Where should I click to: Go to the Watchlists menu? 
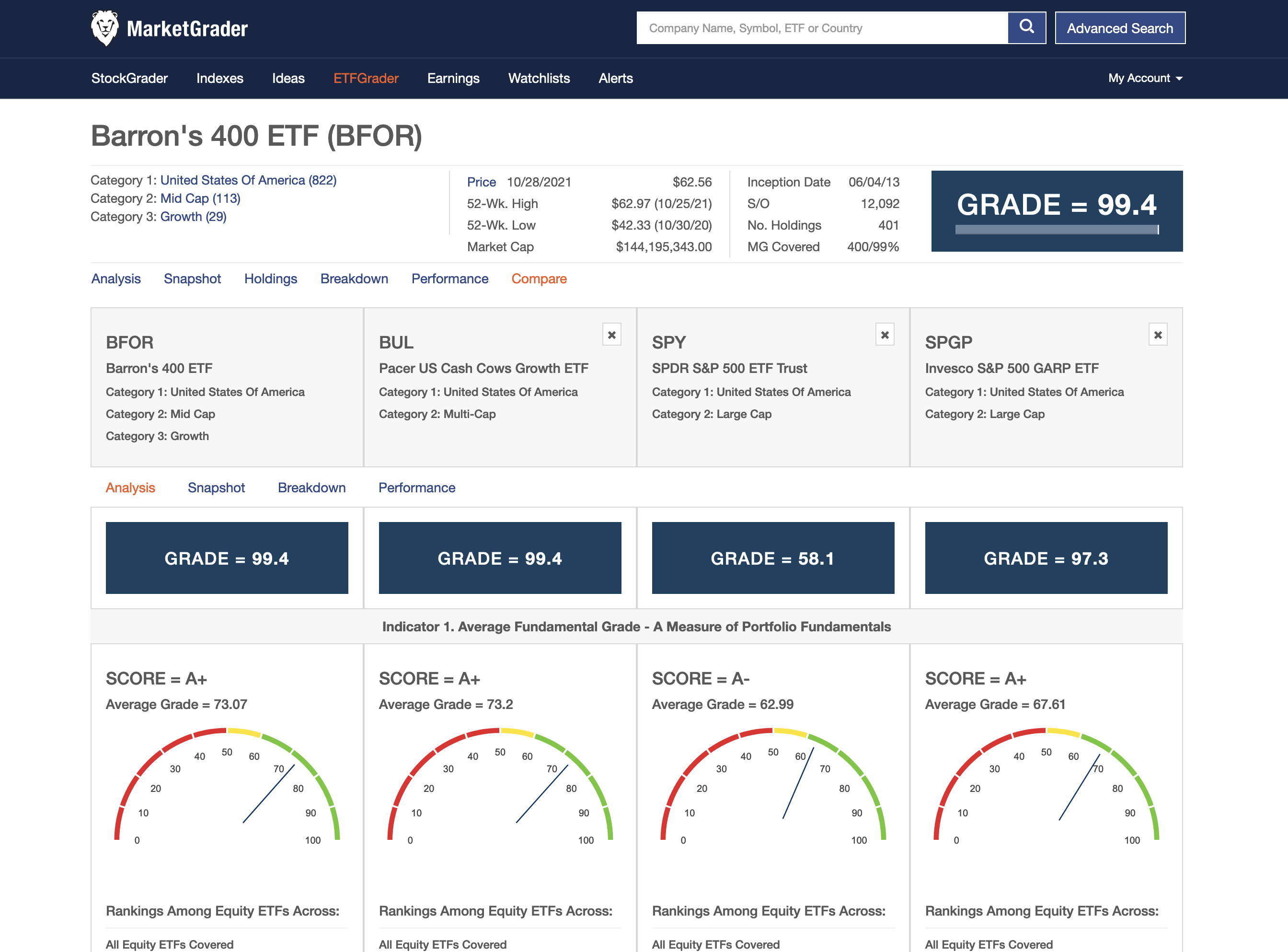539,78
